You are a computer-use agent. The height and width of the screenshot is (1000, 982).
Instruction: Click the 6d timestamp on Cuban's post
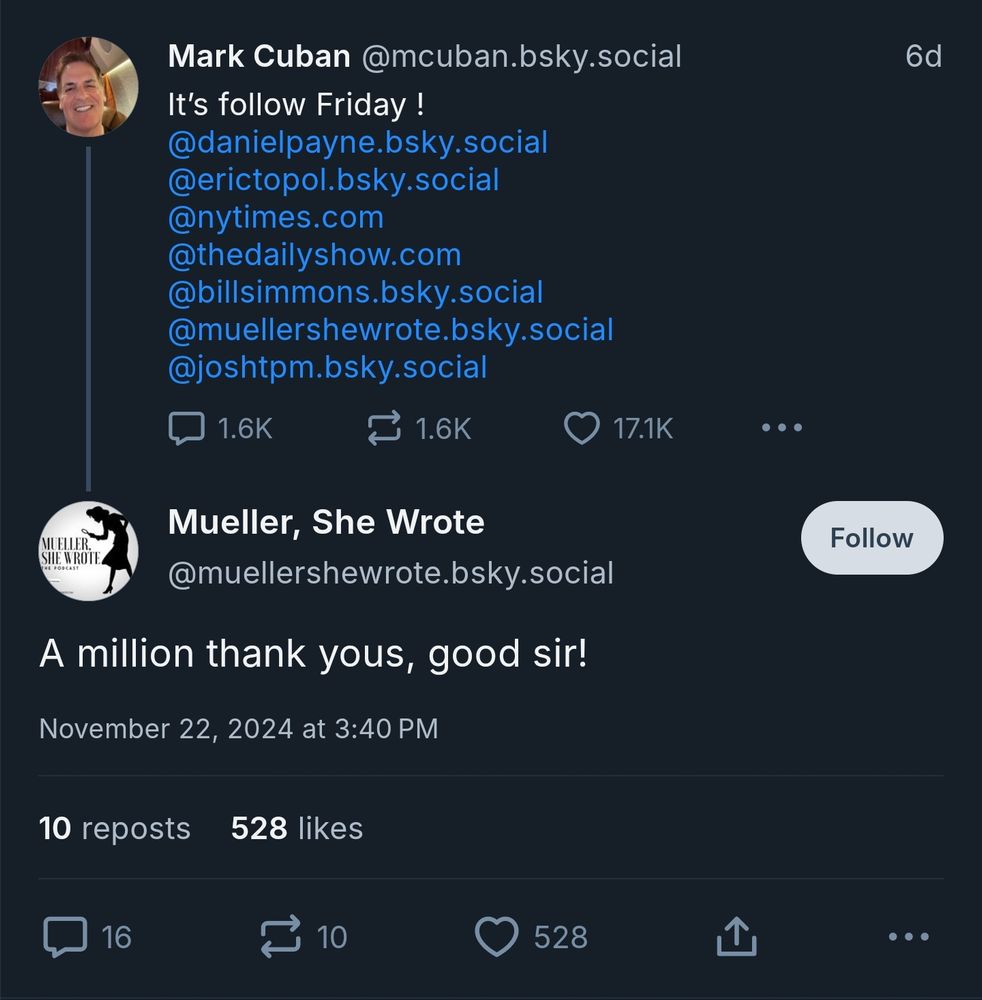click(x=925, y=57)
